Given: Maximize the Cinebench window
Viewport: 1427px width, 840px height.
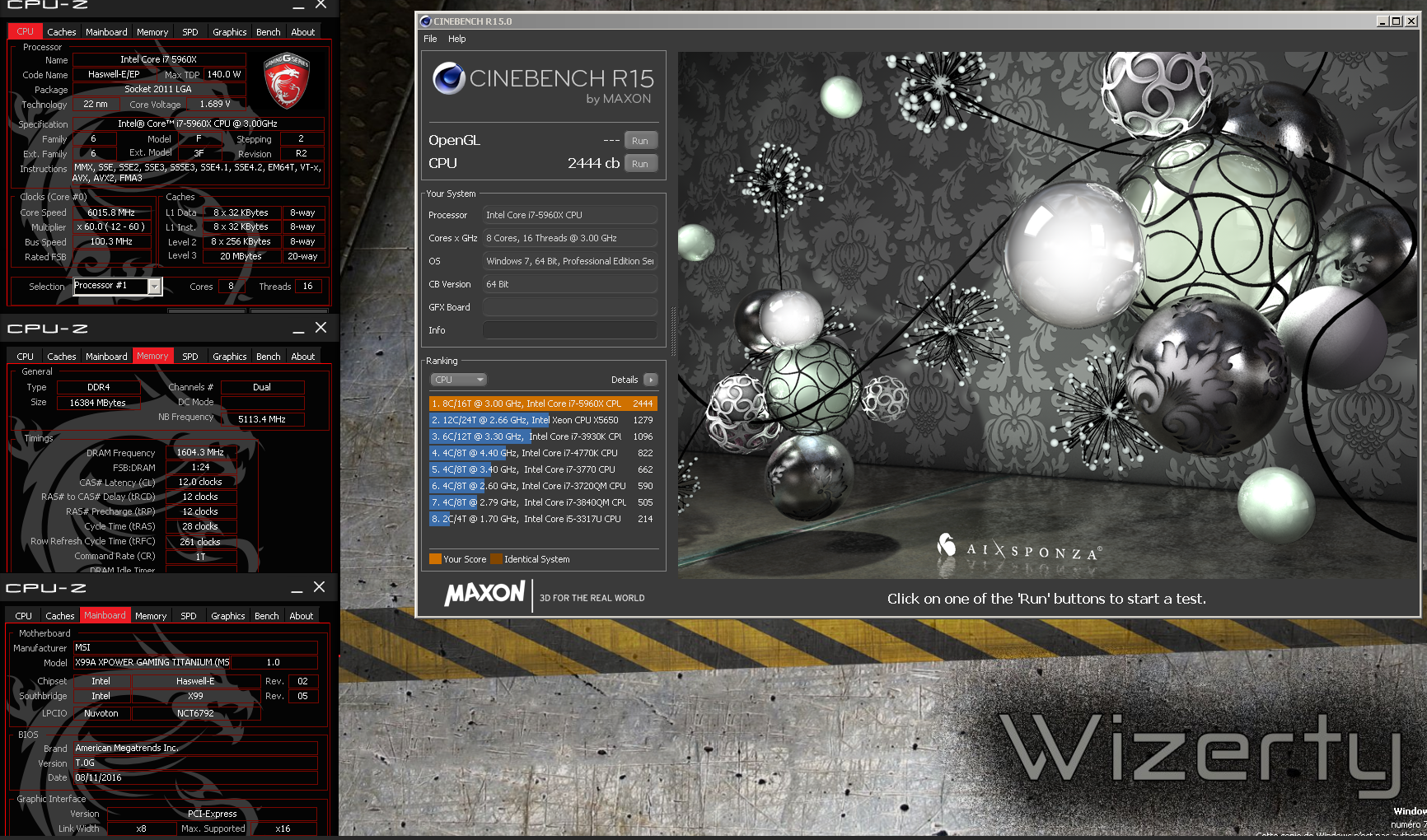Looking at the screenshot, I should pyautogui.click(x=1396, y=21).
